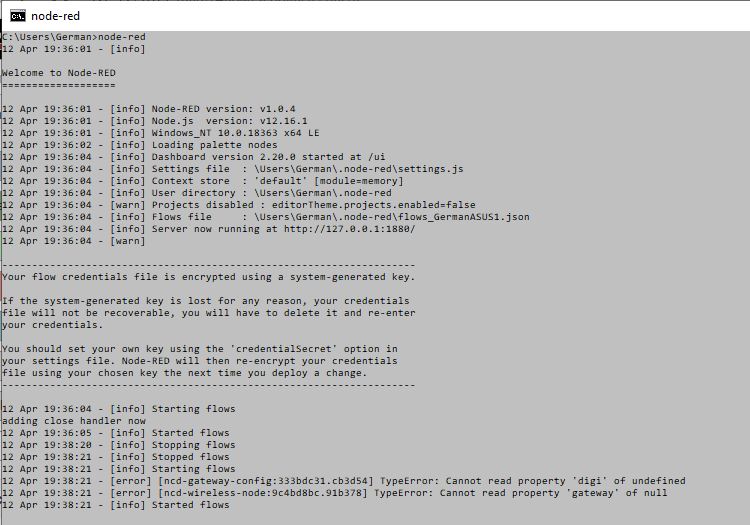The image size is (750, 525).
Task: Click the 'Welcome to Node-RED' heading
Action: pyautogui.click(x=59, y=73)
